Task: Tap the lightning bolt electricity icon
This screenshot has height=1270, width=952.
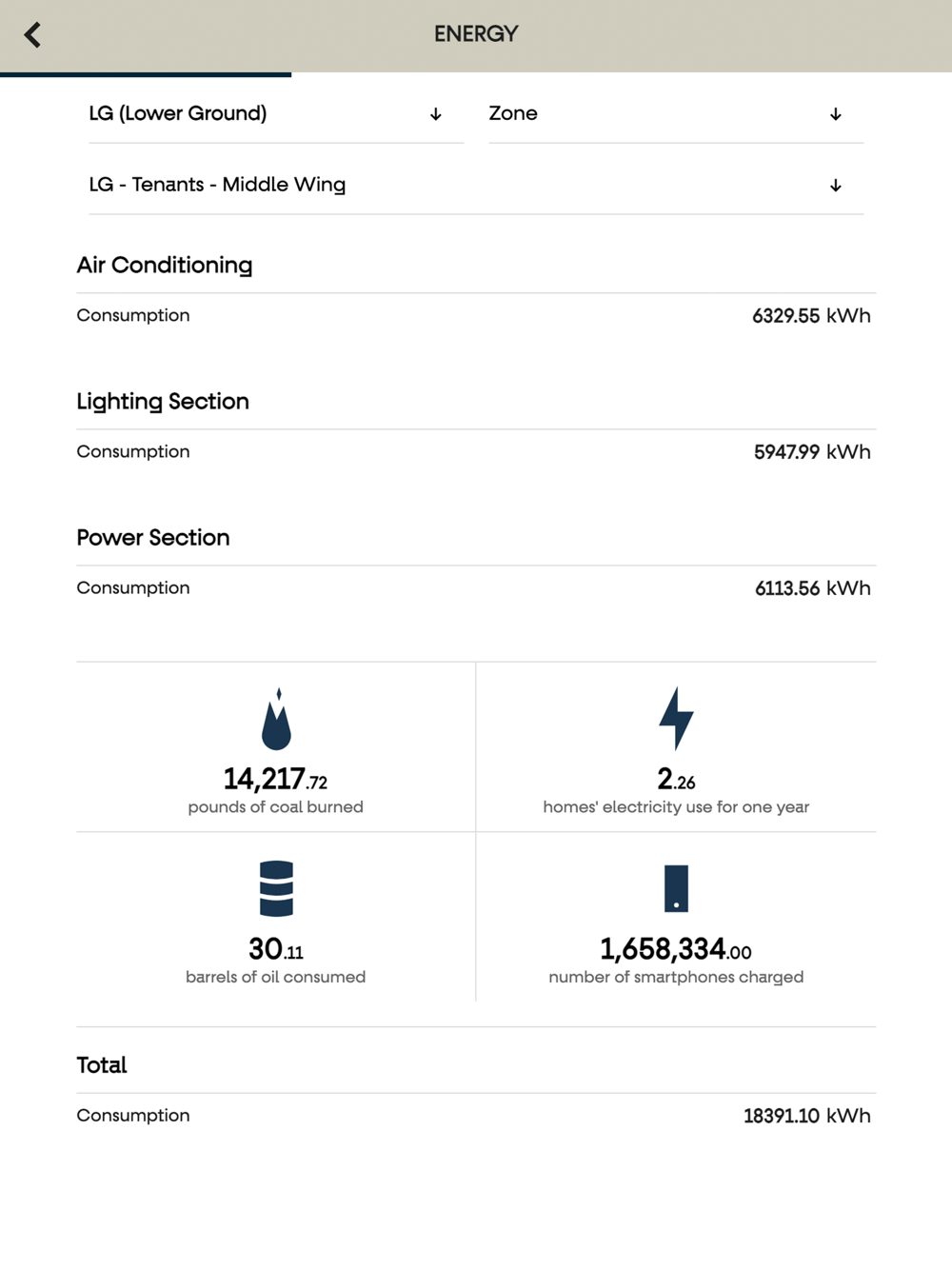Action: coord(676,719)
